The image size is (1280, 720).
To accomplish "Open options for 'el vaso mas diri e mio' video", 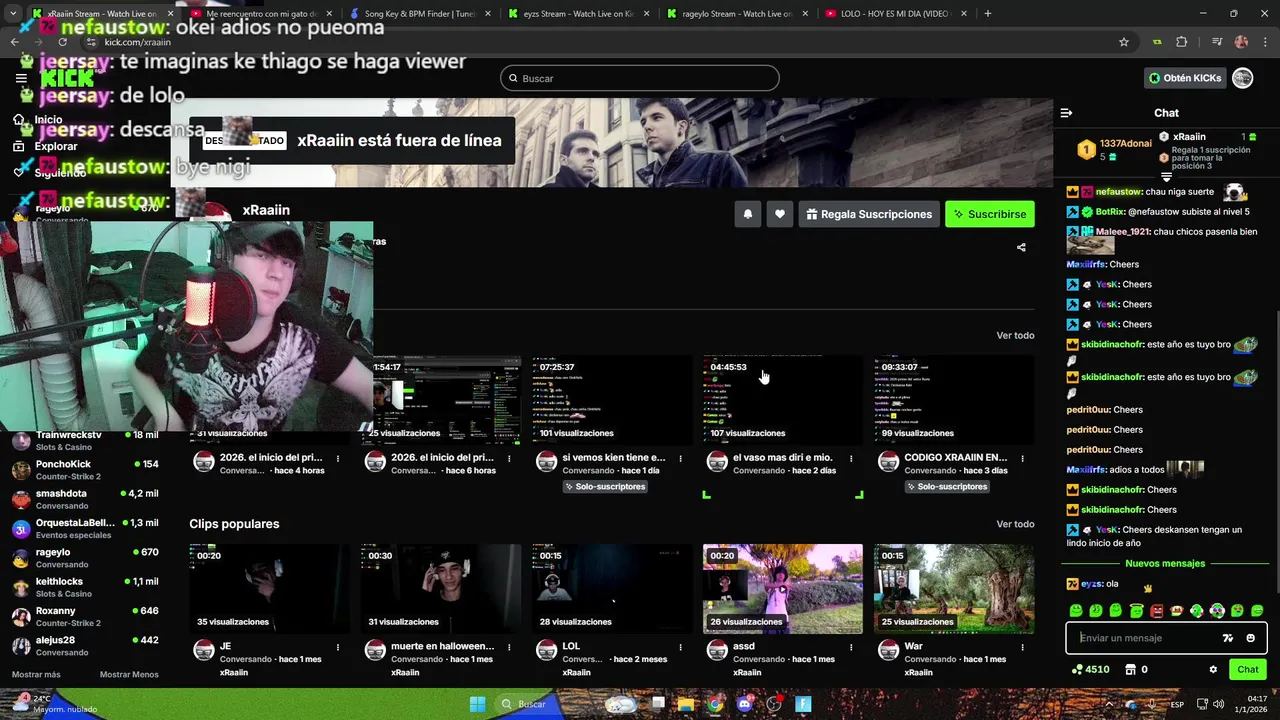I will tap(851, 458).
